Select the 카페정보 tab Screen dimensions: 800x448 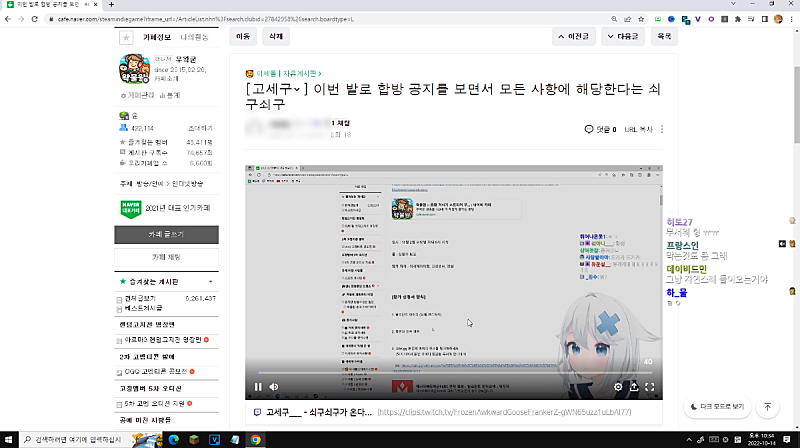coord(153,37)
